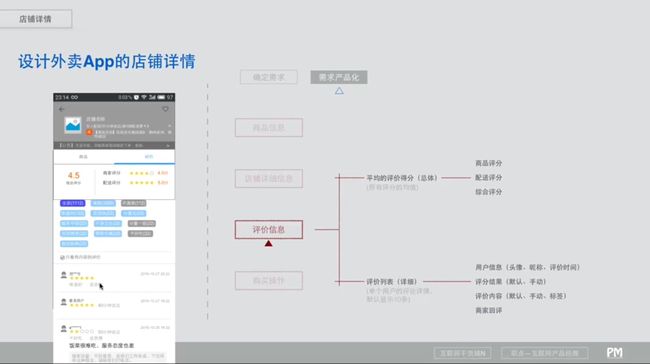Tap the back arrow in phone mockup
This screenshot has width=650, height=364.
pos(62,109)
